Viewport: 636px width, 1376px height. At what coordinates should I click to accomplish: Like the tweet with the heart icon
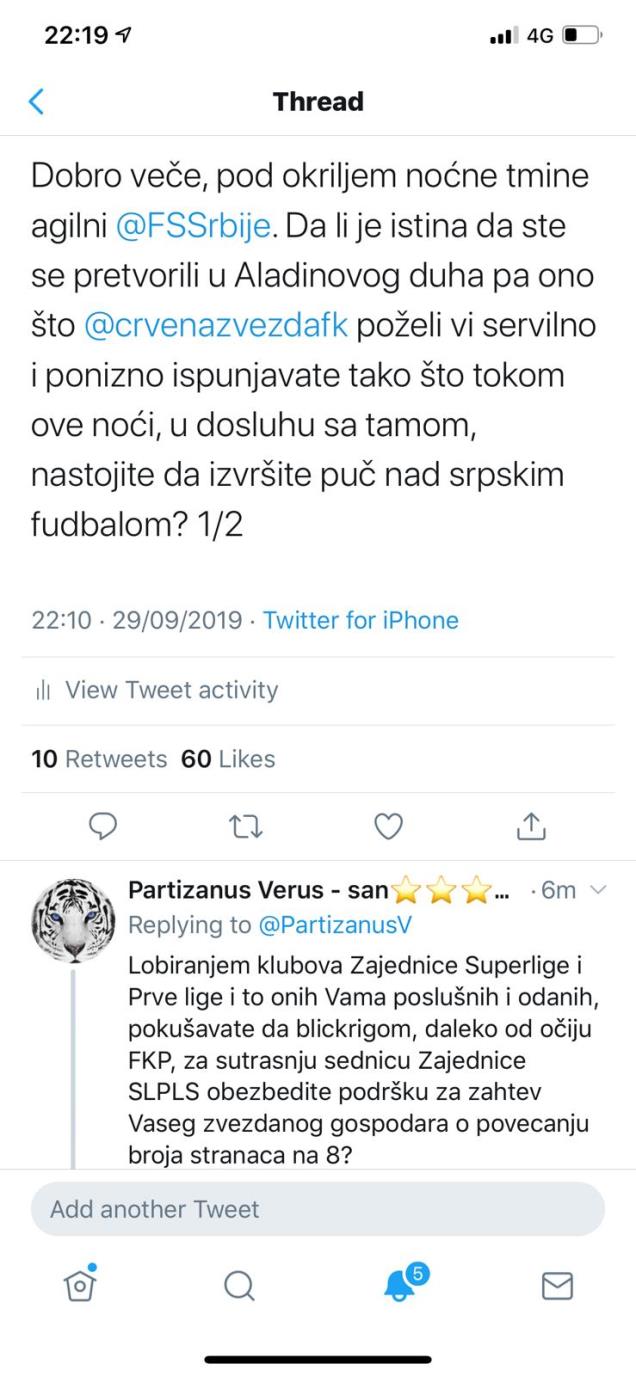click(388, 824)
